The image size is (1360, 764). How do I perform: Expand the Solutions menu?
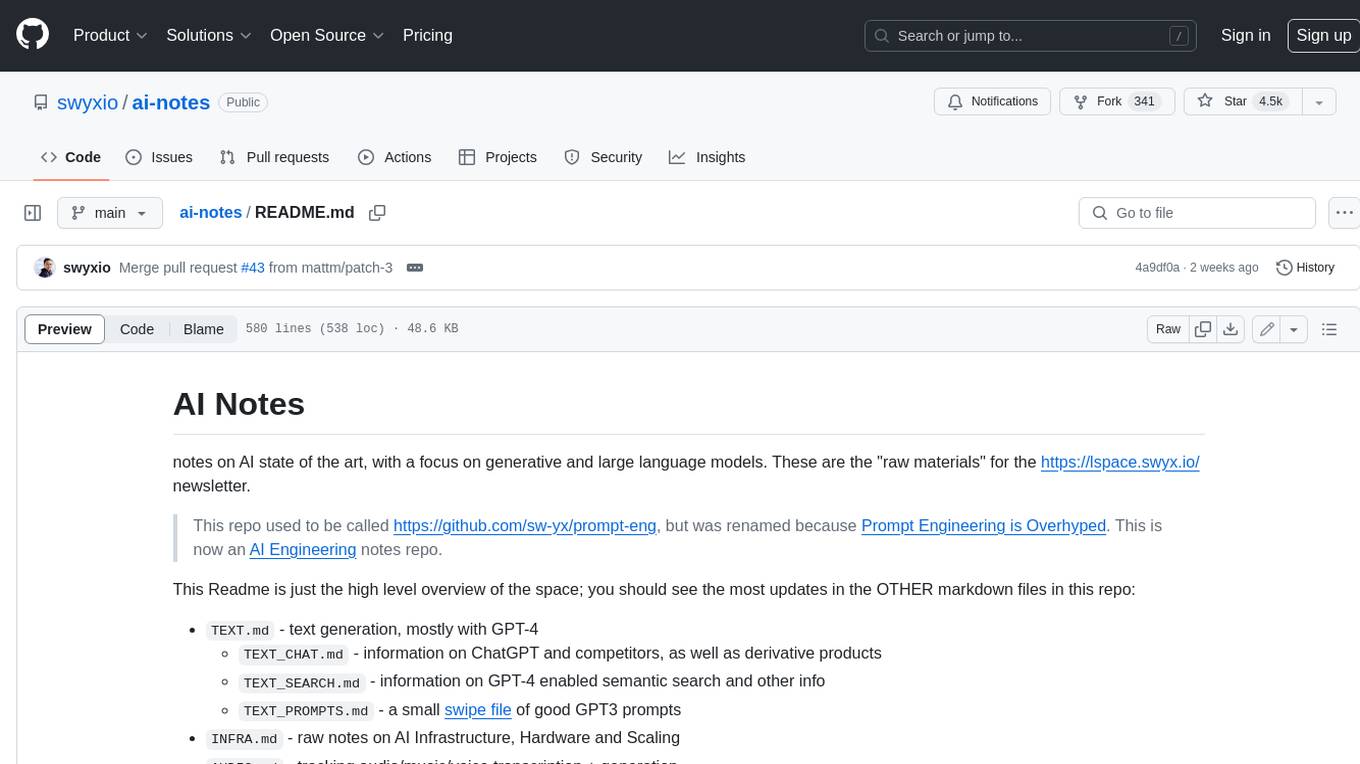(x=209, y=35)
